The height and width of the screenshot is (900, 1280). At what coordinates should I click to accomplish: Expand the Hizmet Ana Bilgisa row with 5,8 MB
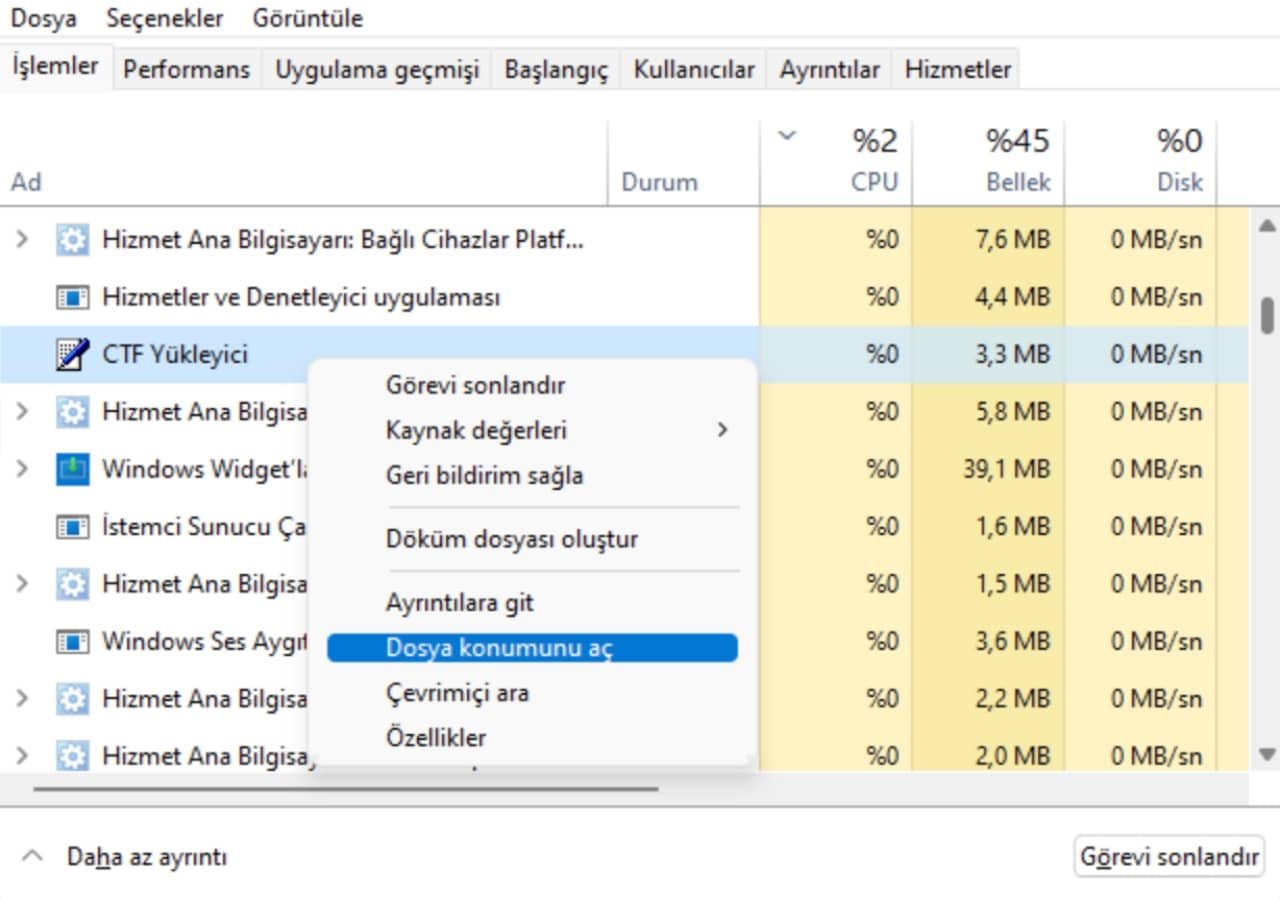22,412
